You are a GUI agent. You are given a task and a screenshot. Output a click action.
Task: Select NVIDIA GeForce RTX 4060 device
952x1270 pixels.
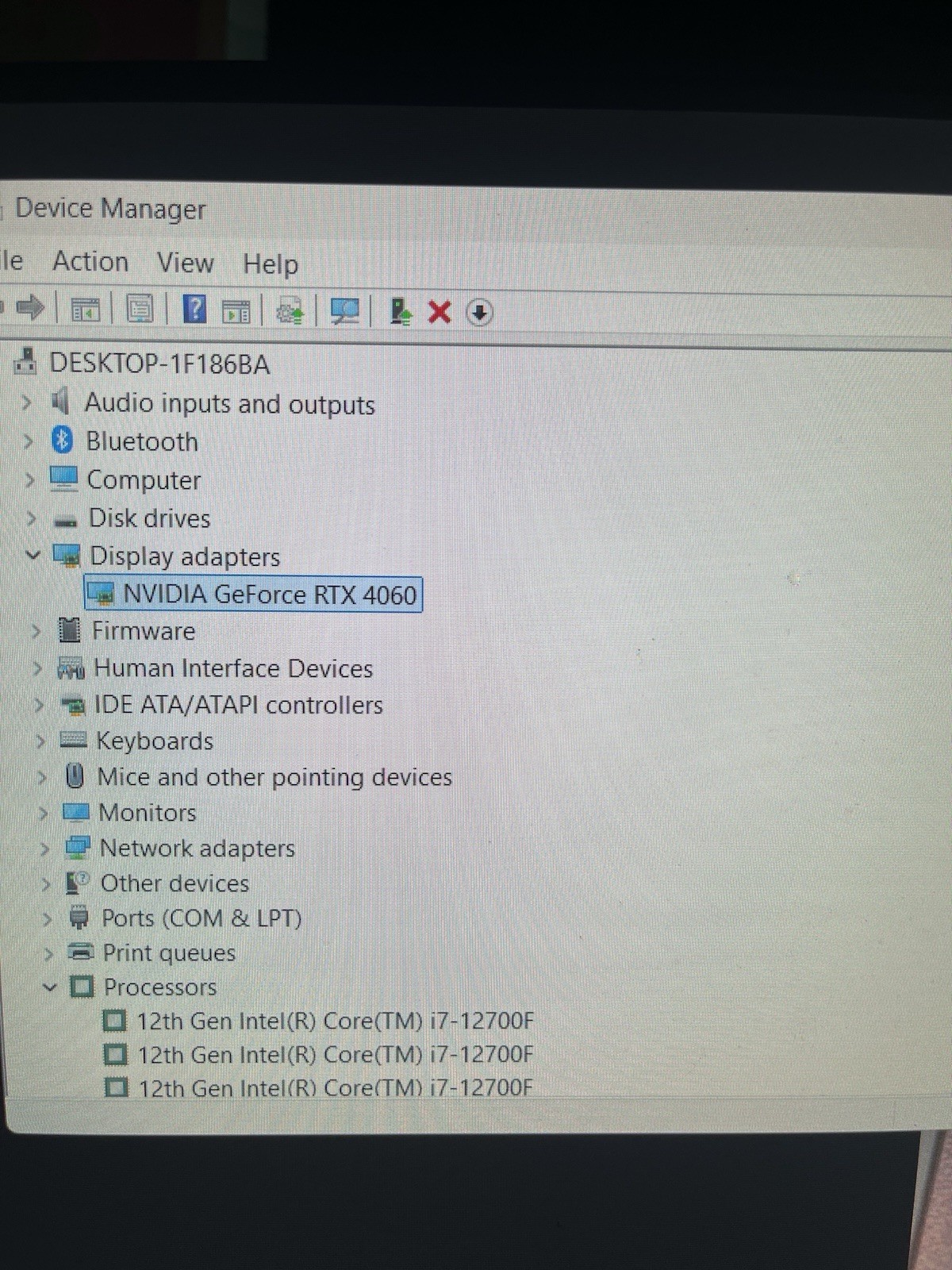(x=254, y=594)
